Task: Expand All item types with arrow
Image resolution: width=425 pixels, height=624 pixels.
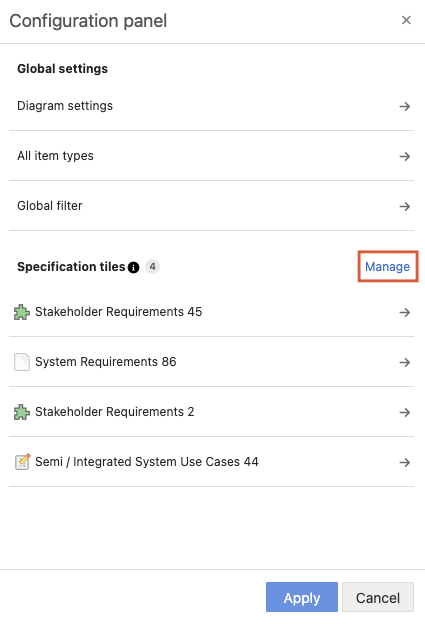Action: tap(405, 156)
